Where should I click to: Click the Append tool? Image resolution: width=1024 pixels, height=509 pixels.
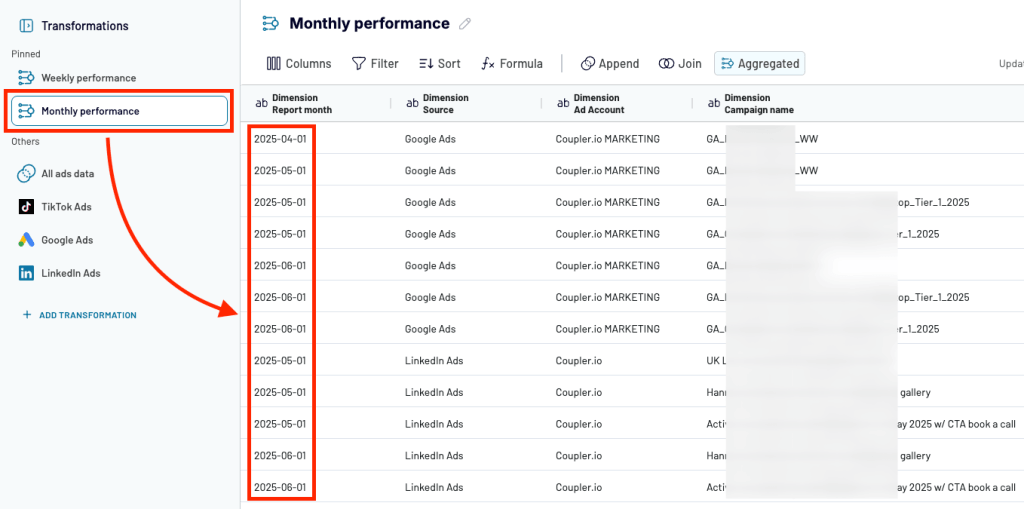[610, 63]
